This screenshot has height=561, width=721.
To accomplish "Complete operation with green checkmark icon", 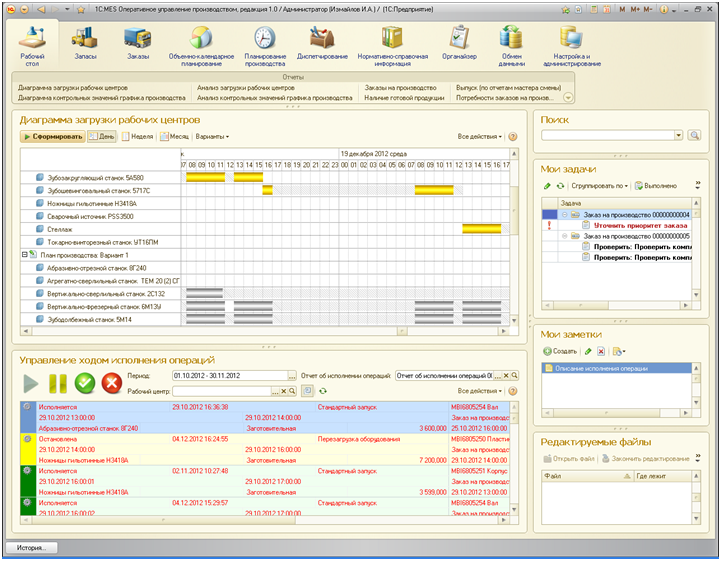I will 85,384.
